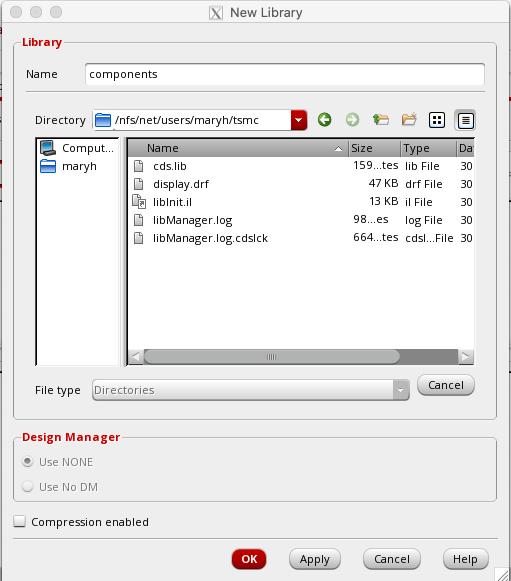Sort by the Type column header

pyautogui.click(x=428, y=148)
